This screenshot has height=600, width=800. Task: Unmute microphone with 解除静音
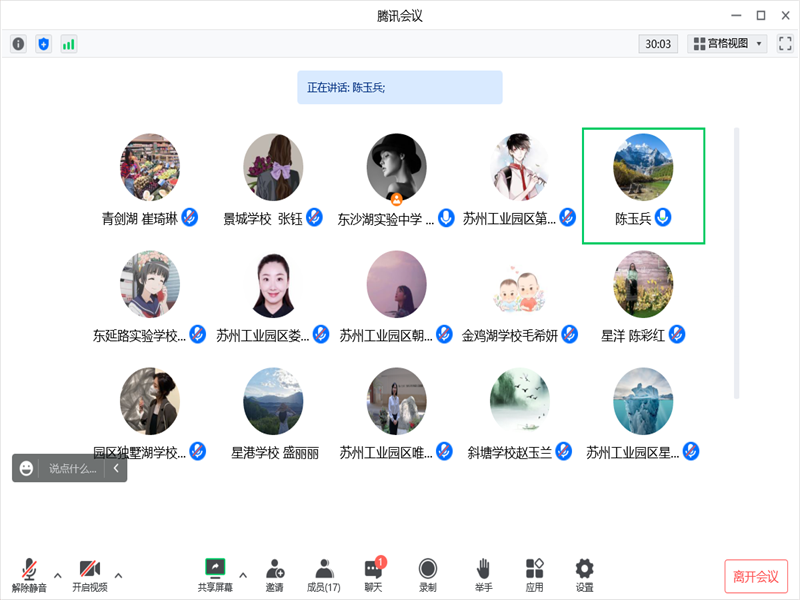tap(29, 575)
